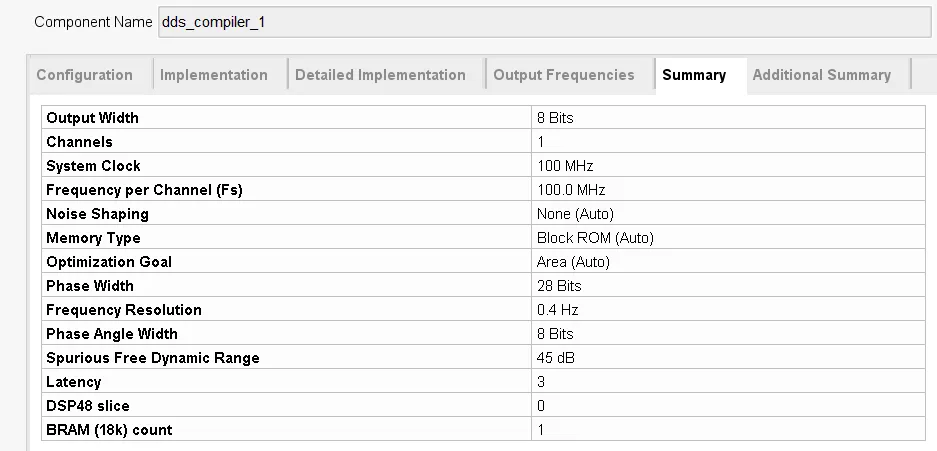Click the Component Name text field
This screenshot has height=451, width=937.
545,22
